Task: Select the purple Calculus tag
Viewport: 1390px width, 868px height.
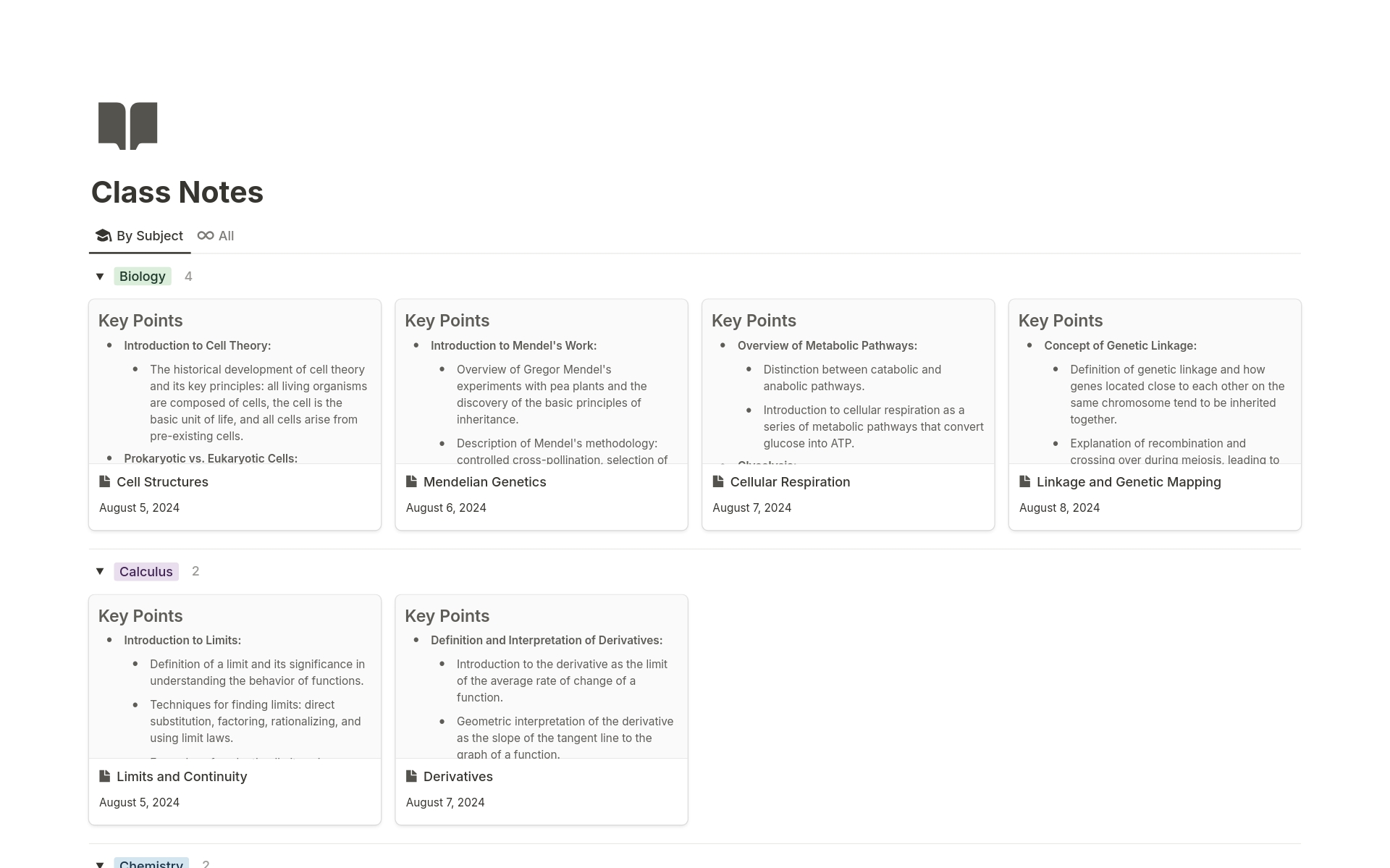Action: [146, 572]
